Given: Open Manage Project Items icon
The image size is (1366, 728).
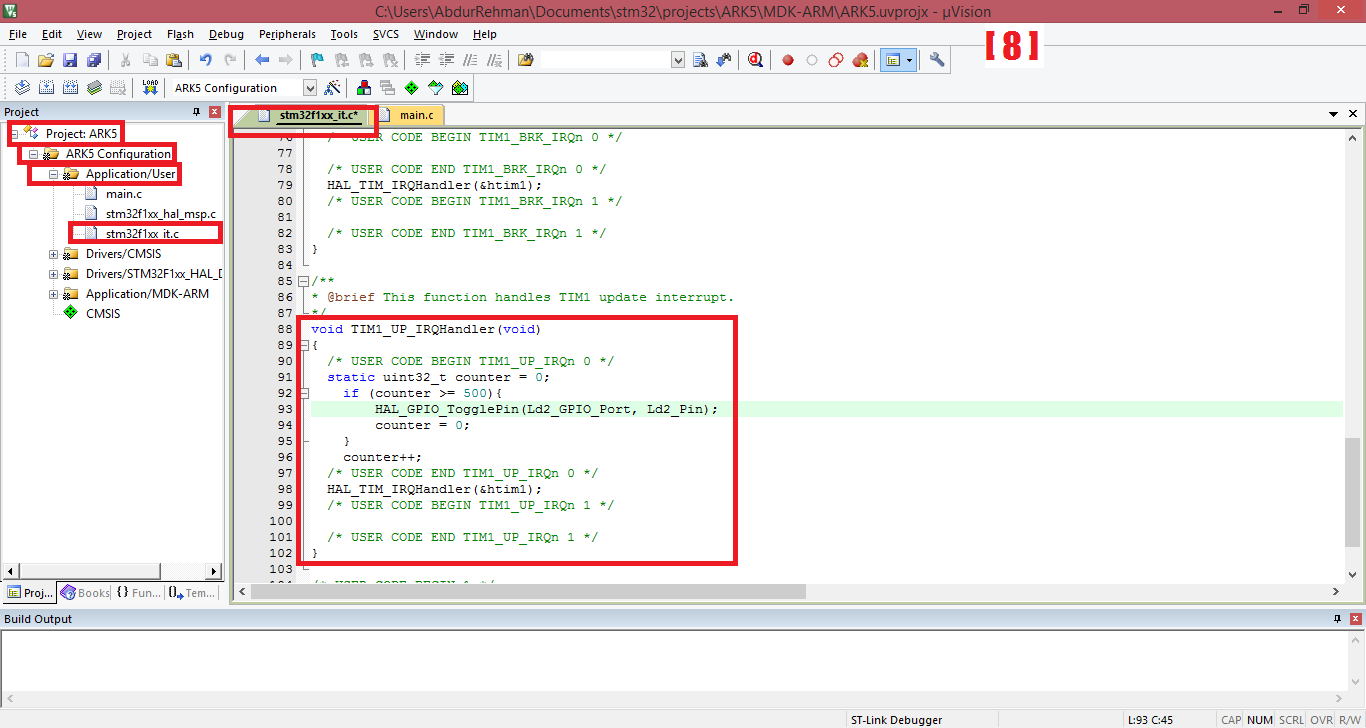Looking at the screenshot, I should pyautogui.click(x=364, y=87).
